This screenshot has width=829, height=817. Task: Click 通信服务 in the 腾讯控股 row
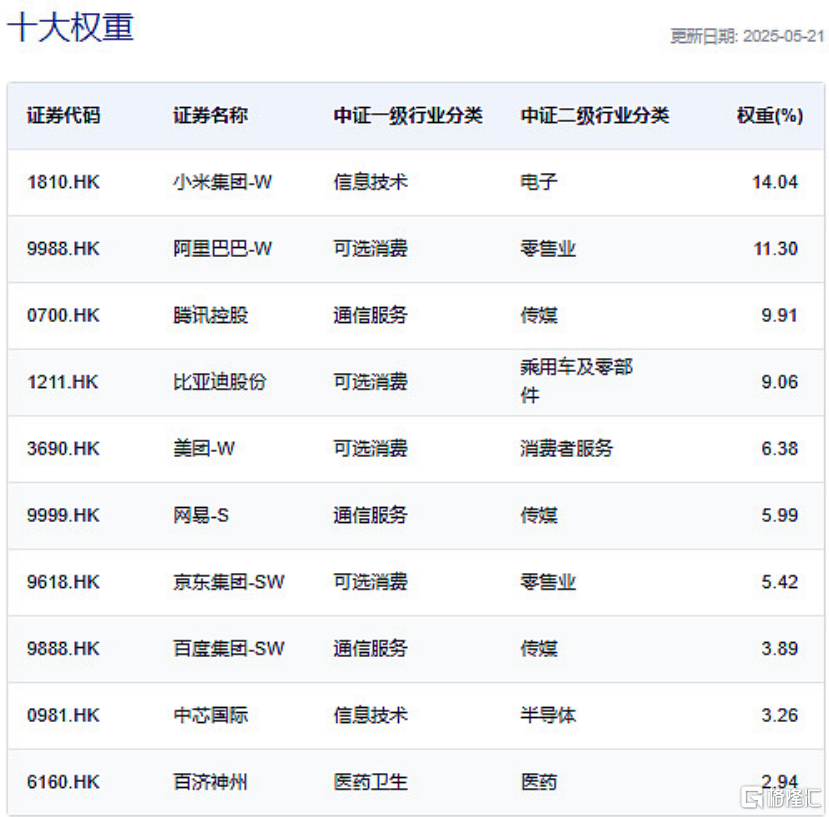(x=371, y=315)
